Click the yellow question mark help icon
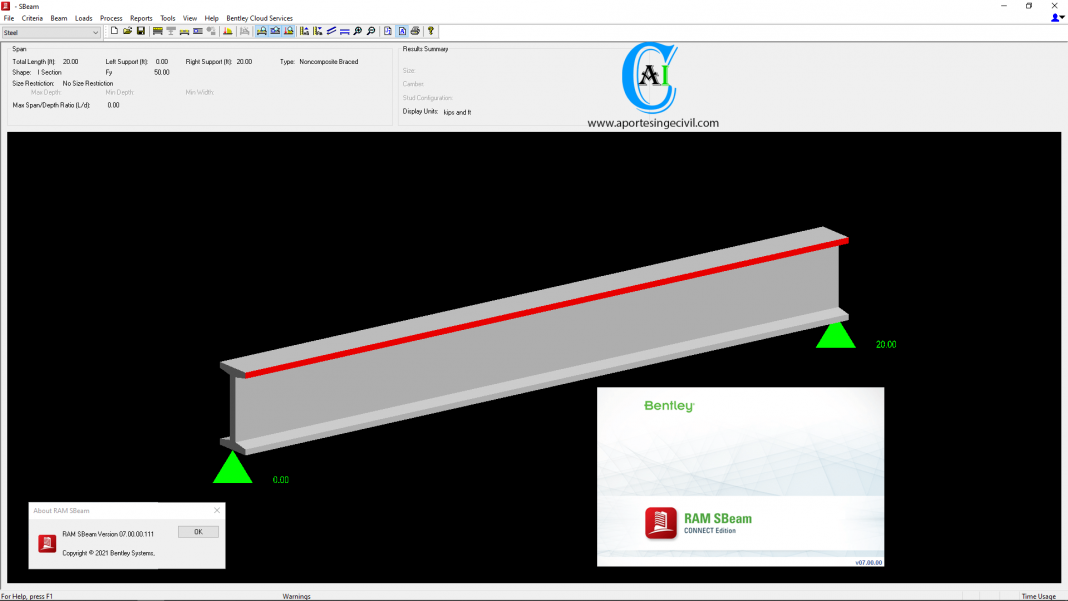This screenshot has width=1068, height=601. (x=431, y=31)
